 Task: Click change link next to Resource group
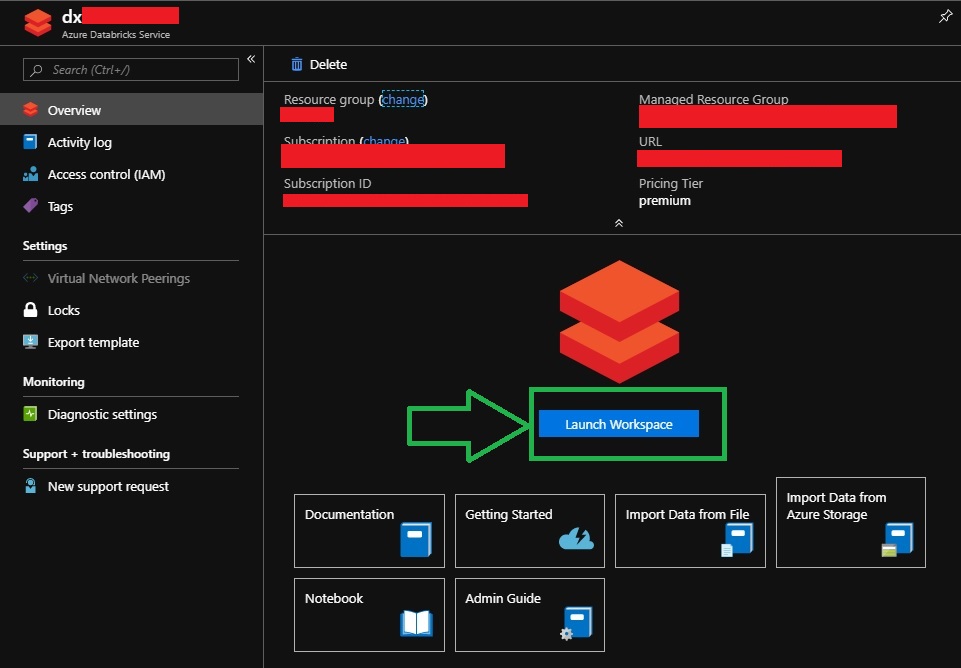coord(403,99)
